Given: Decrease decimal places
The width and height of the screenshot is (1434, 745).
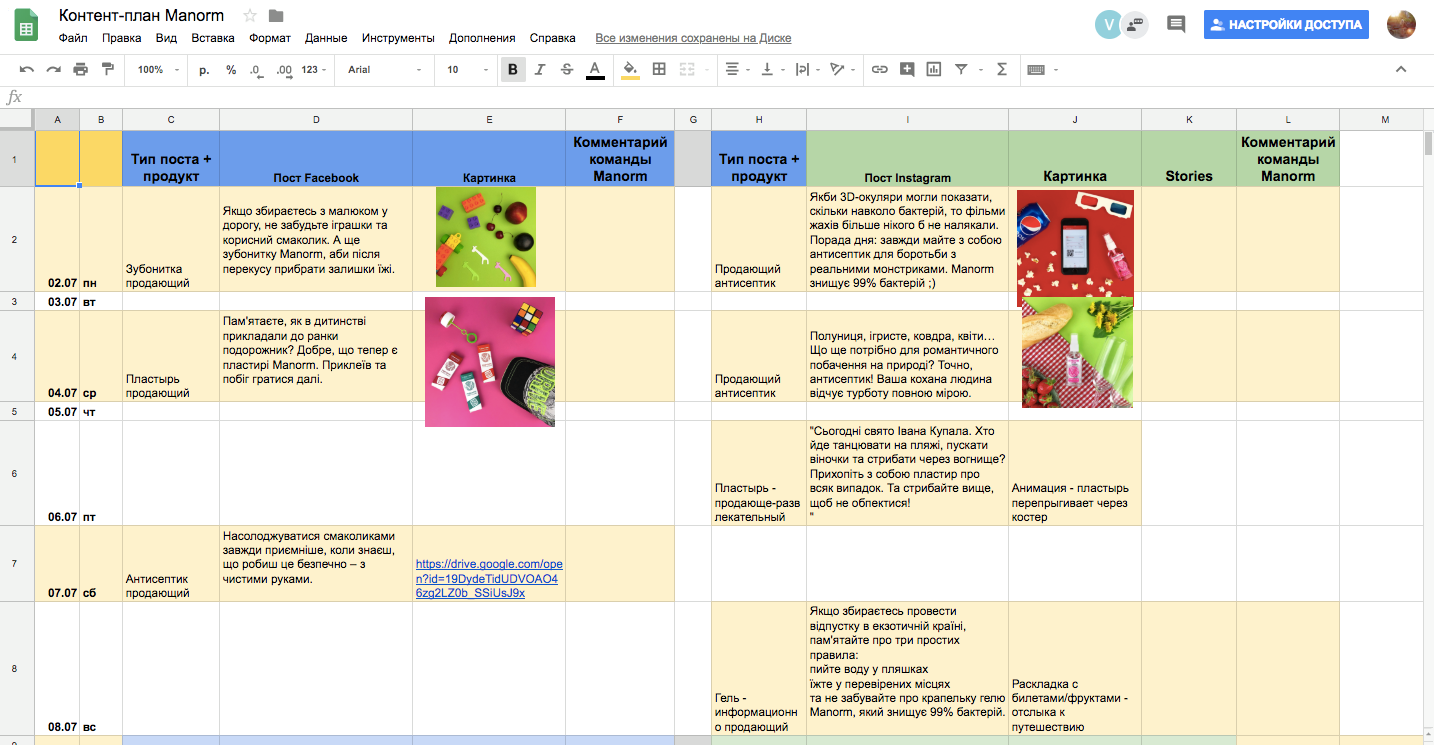Looking at the screenshot, I should pyautogui.click(x=256, y=69).
